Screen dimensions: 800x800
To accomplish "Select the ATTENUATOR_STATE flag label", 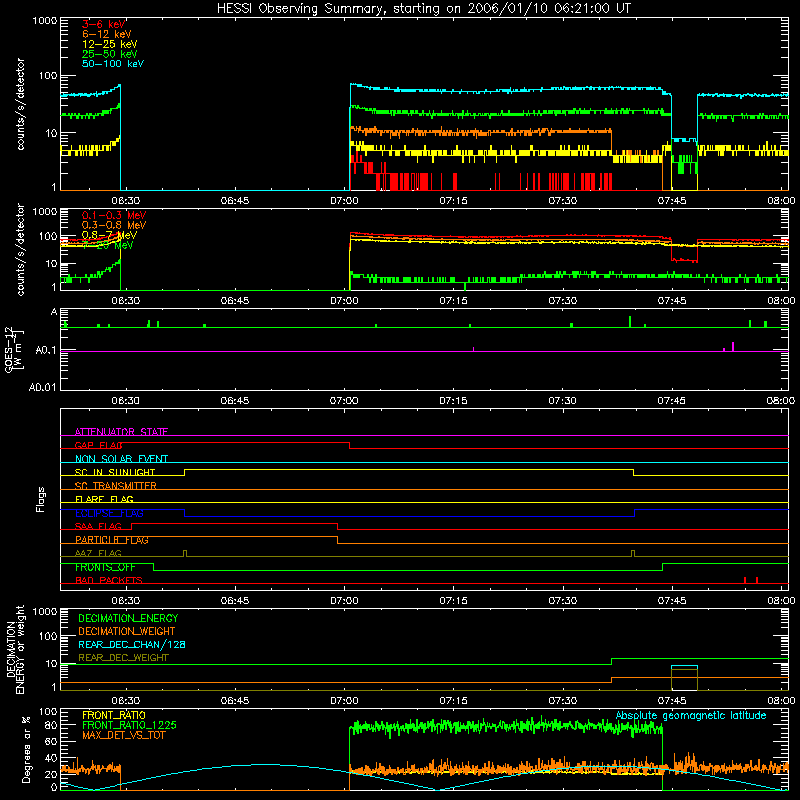I will point(121,432).
